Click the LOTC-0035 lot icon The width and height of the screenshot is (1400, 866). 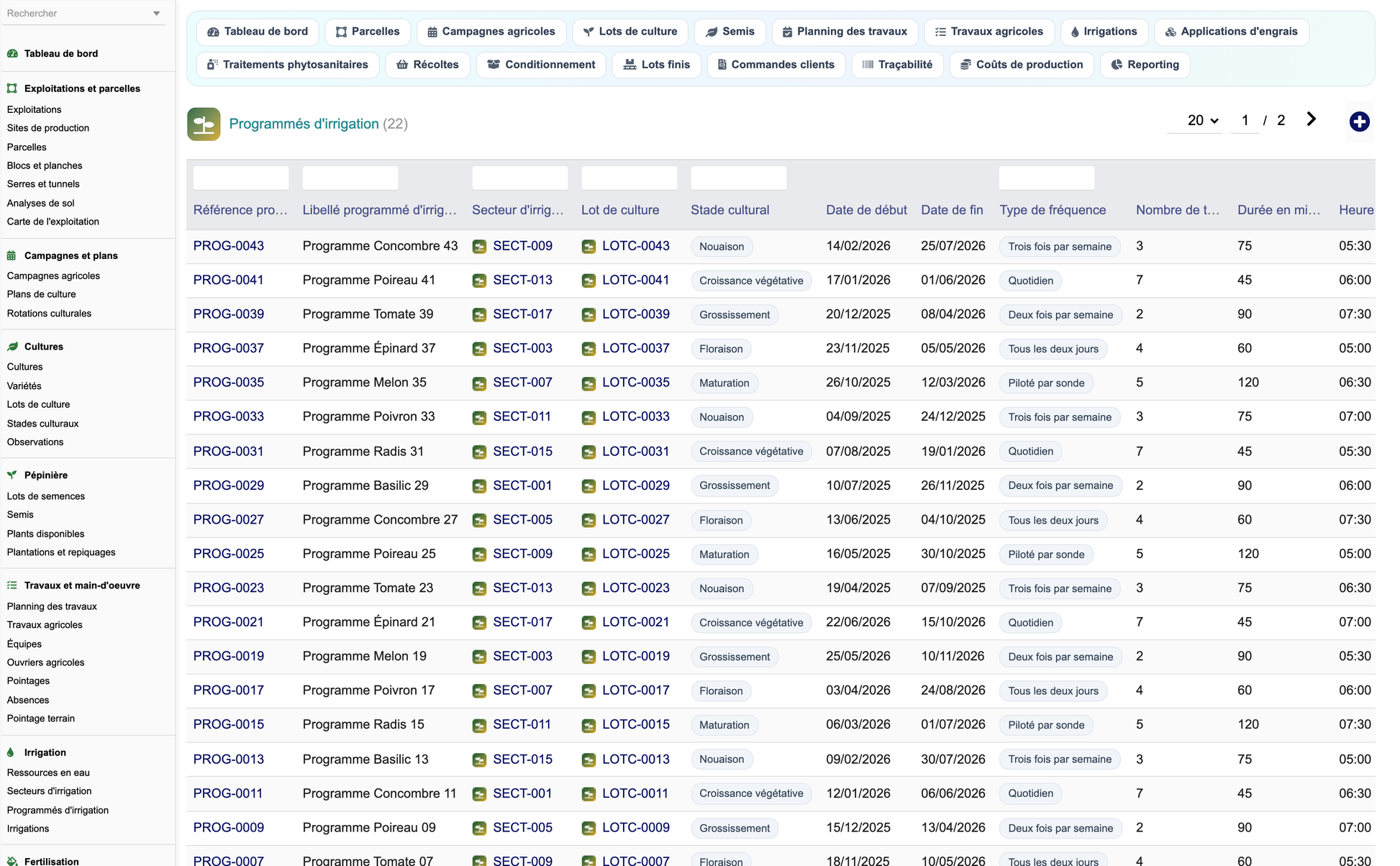pos(588,383)
